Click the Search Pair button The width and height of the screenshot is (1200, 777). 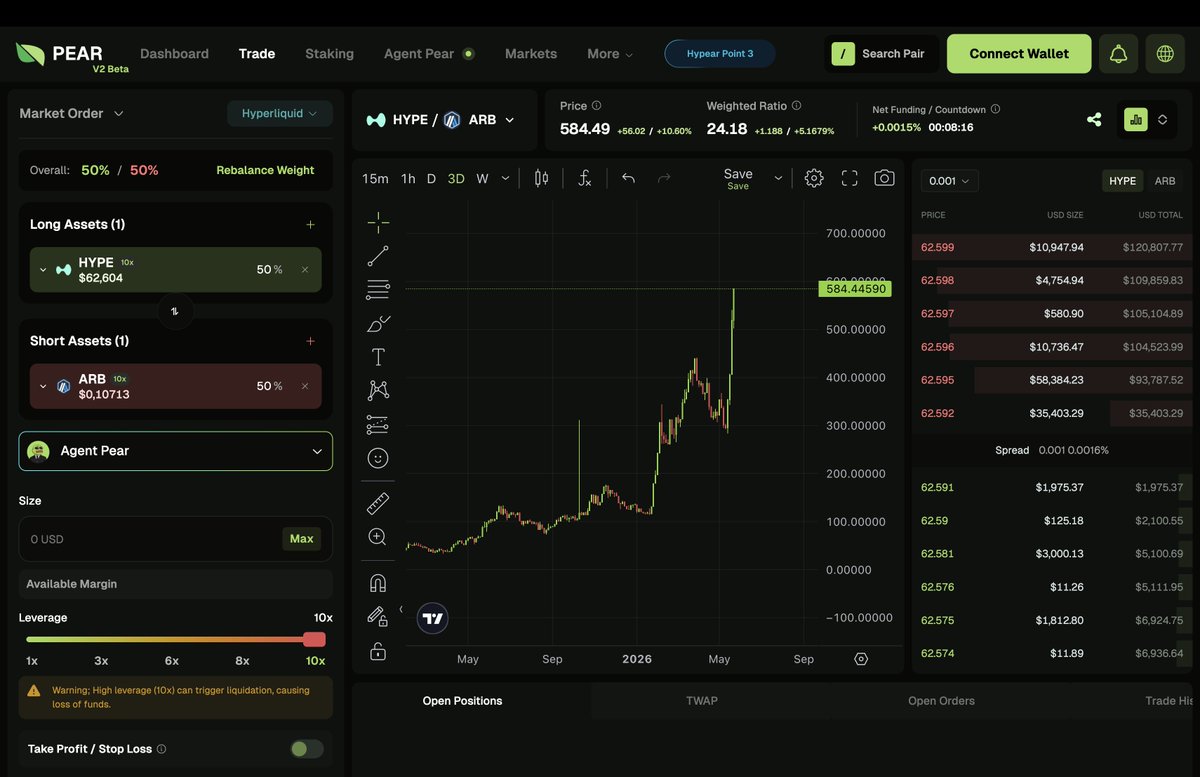click(x=881, y=54)
